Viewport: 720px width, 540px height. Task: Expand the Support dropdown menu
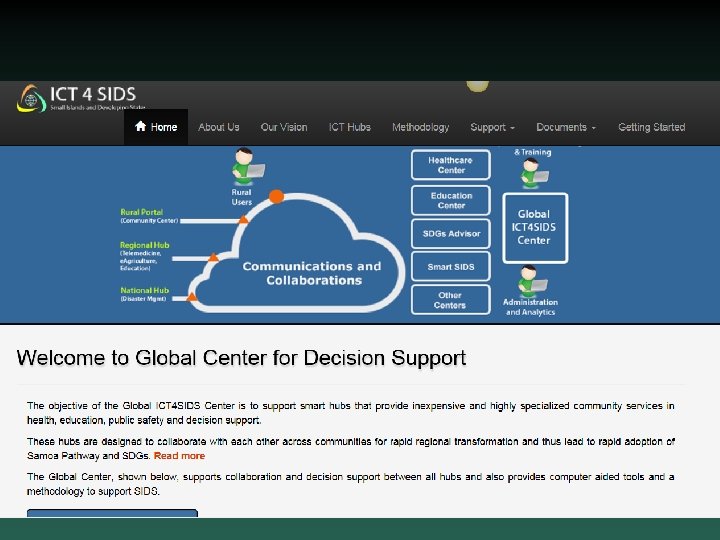[x=492, y=127]
